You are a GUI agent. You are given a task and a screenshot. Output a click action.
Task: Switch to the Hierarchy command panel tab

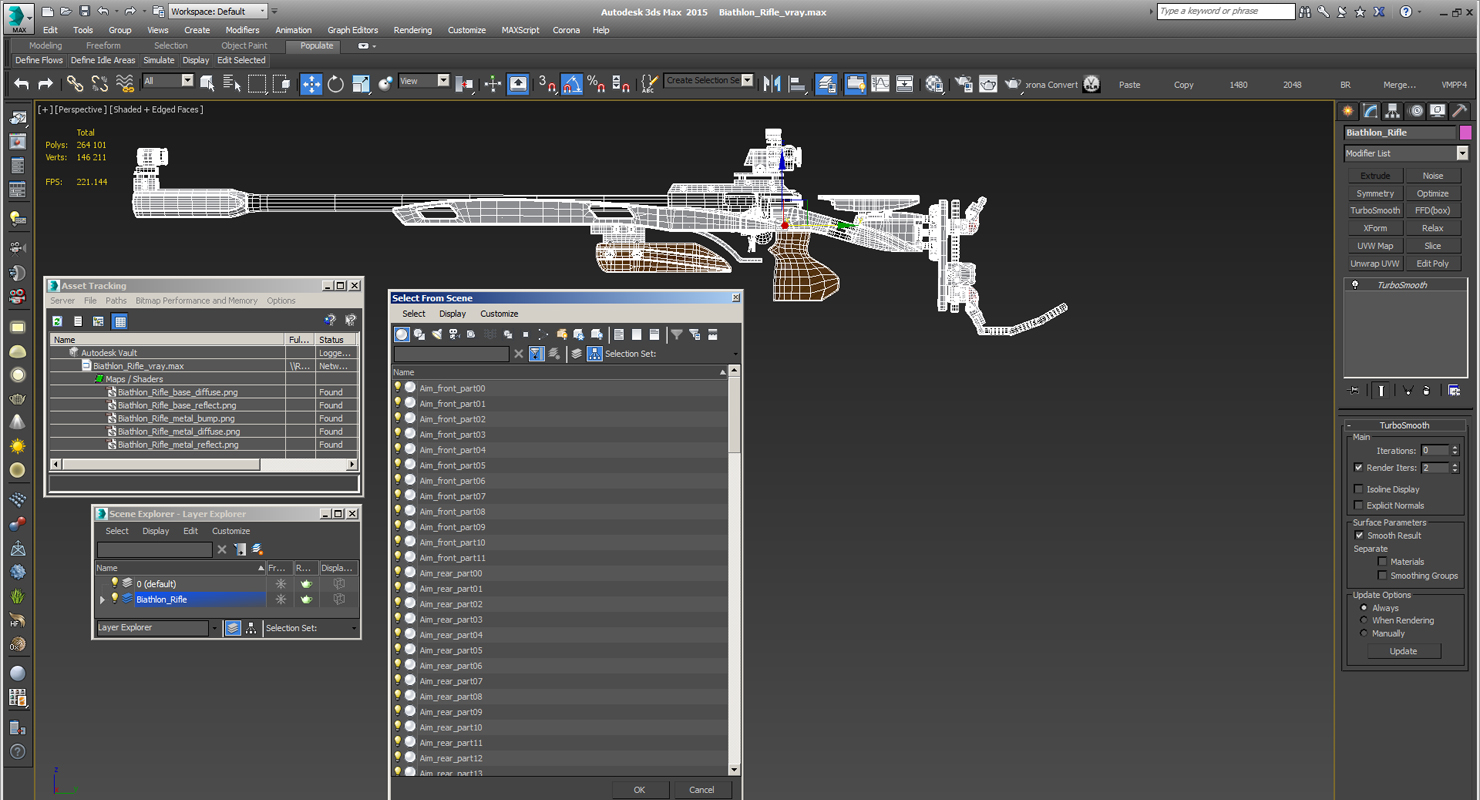(x=1393, y=111)
